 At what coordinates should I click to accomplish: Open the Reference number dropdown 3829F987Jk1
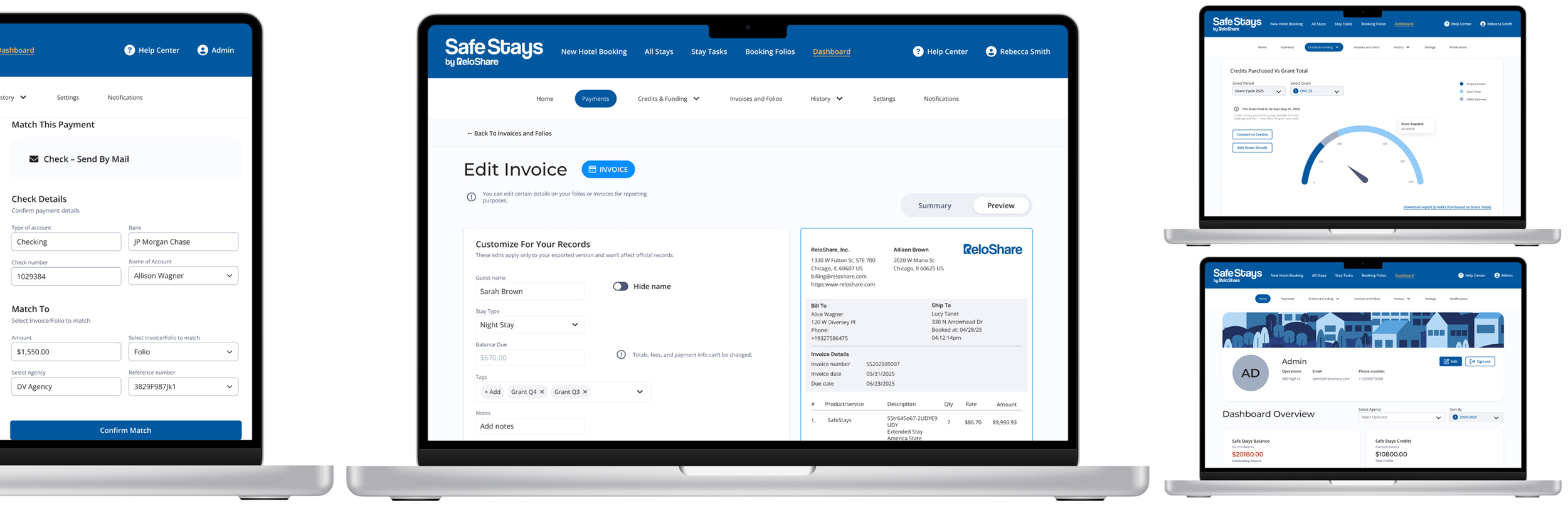183,386
